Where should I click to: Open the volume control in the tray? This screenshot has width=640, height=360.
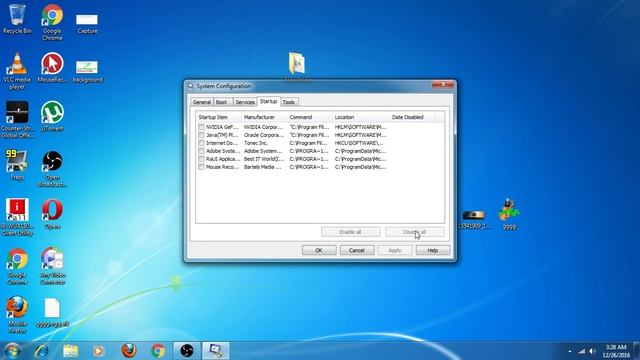(x=592, y=351)
